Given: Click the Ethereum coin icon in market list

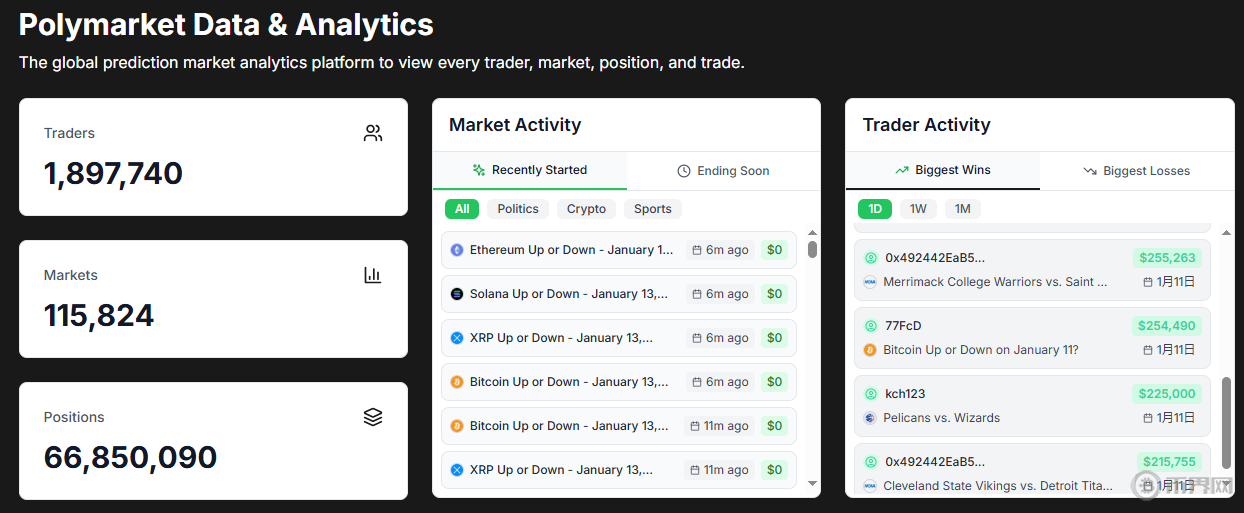Looking at the screenshot, I should 457,250.
